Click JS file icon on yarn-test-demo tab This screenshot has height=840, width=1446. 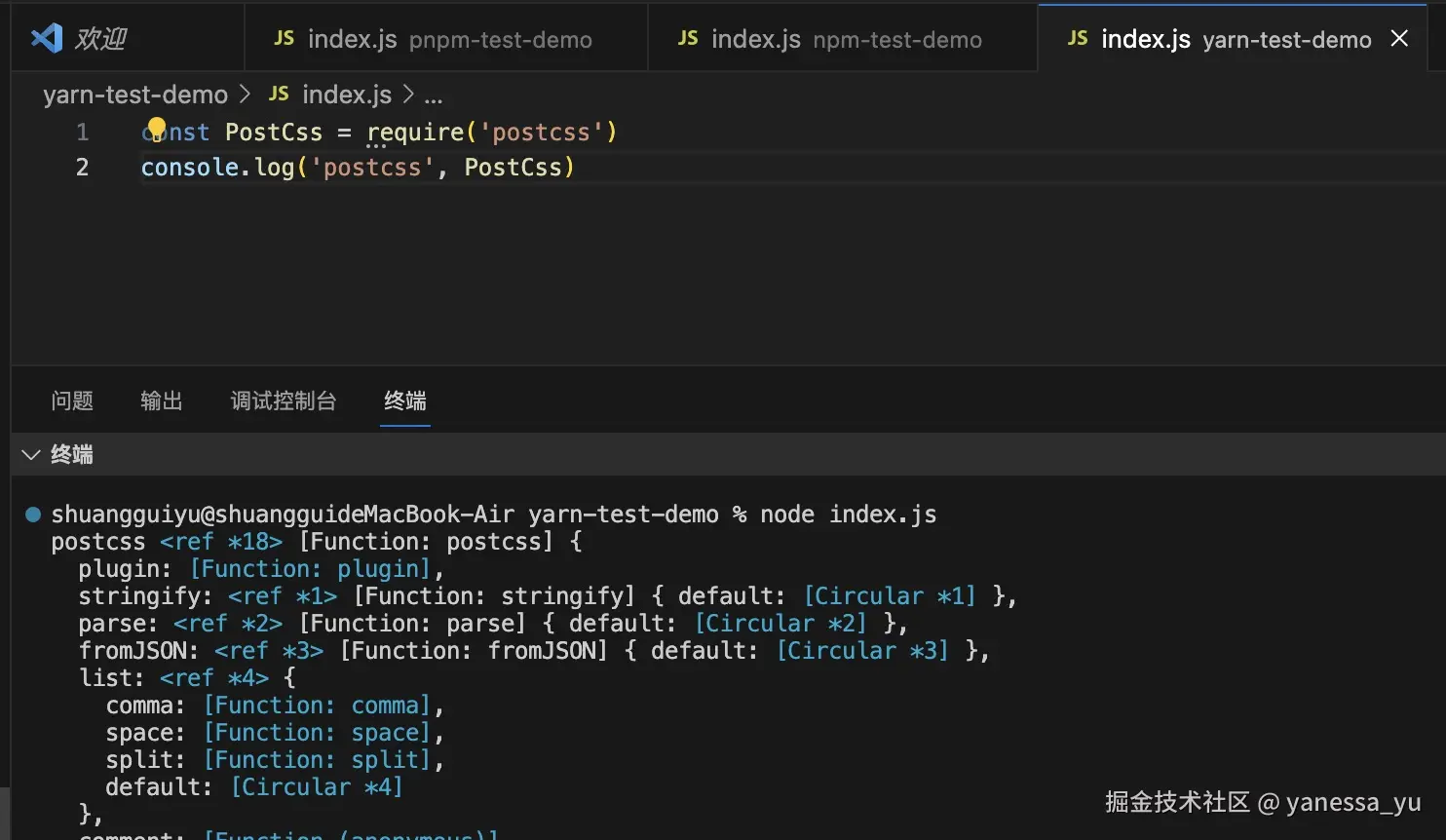click(x=1078, y=38)
